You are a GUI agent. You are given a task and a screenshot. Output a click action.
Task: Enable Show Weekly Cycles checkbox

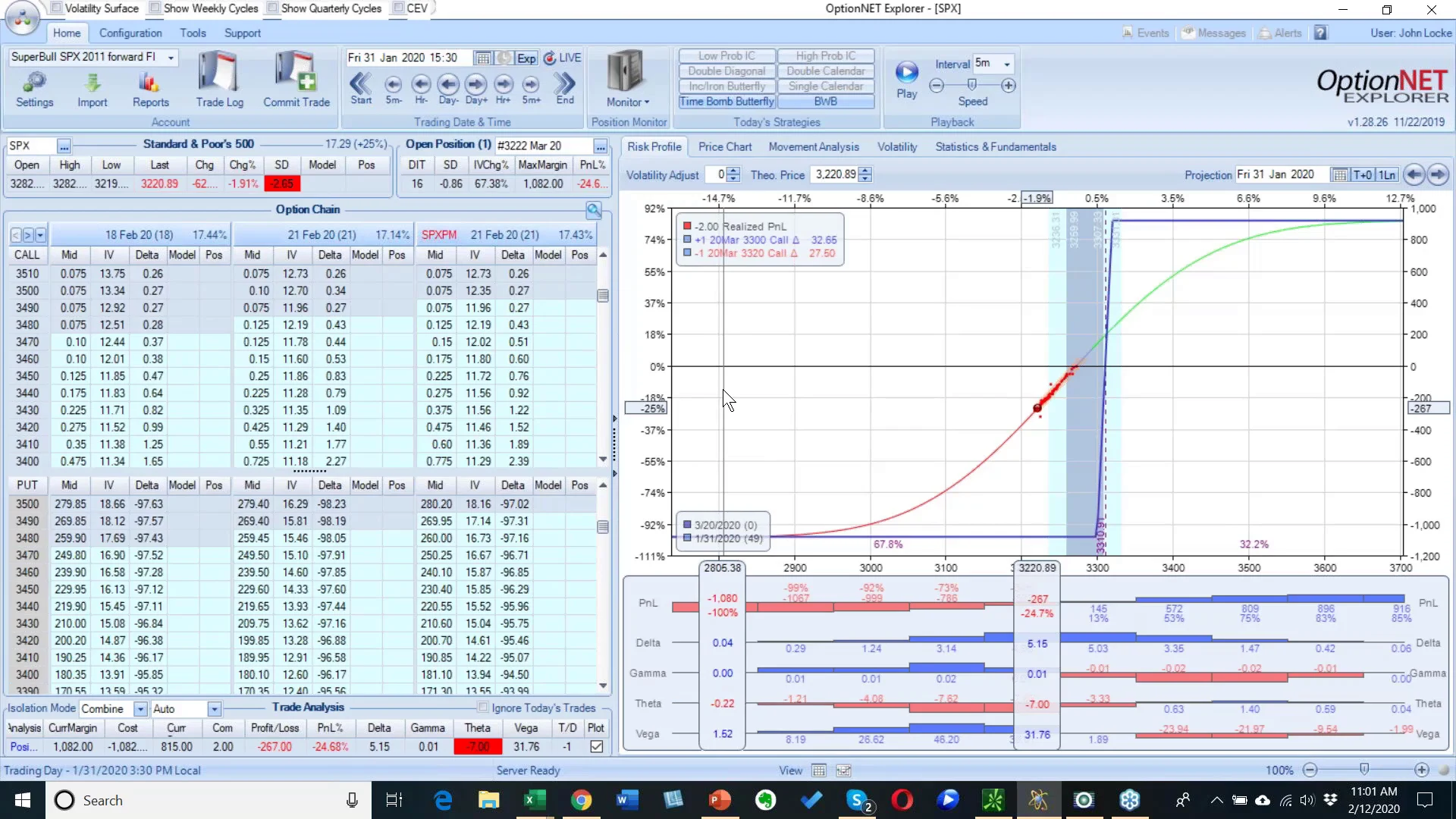coord(155,8)
